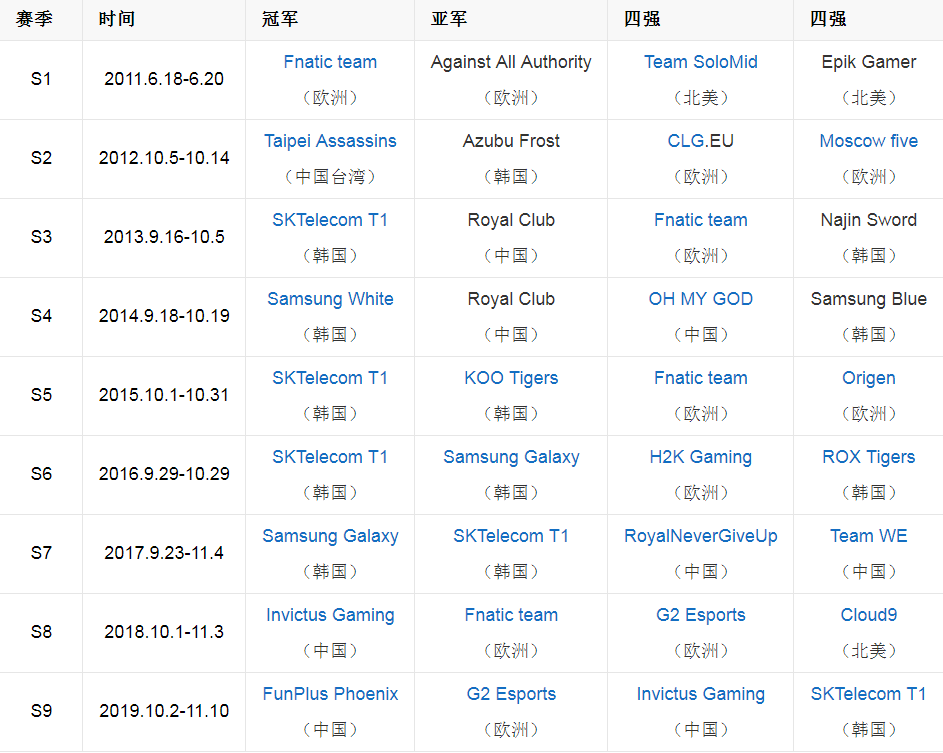Follow the RoyalNeverGiveUp link
Viewport: 943px width, 753px height.
(x=701, y=536)
